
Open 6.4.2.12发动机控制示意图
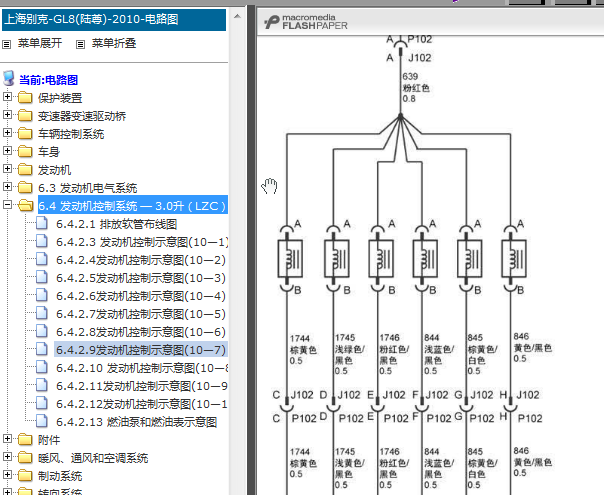click(142, 404)
